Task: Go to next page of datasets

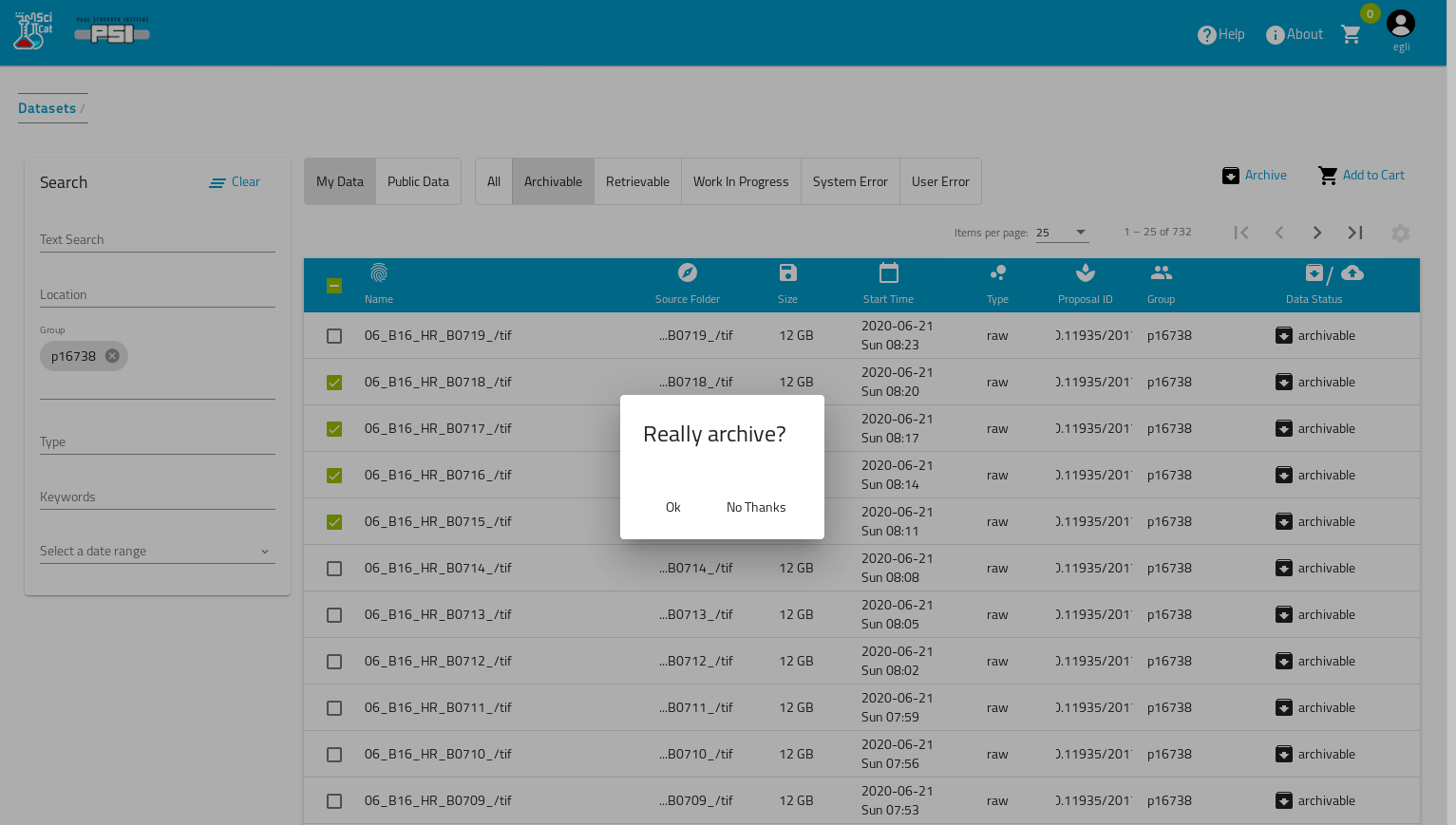Action: coord(1317,233)
